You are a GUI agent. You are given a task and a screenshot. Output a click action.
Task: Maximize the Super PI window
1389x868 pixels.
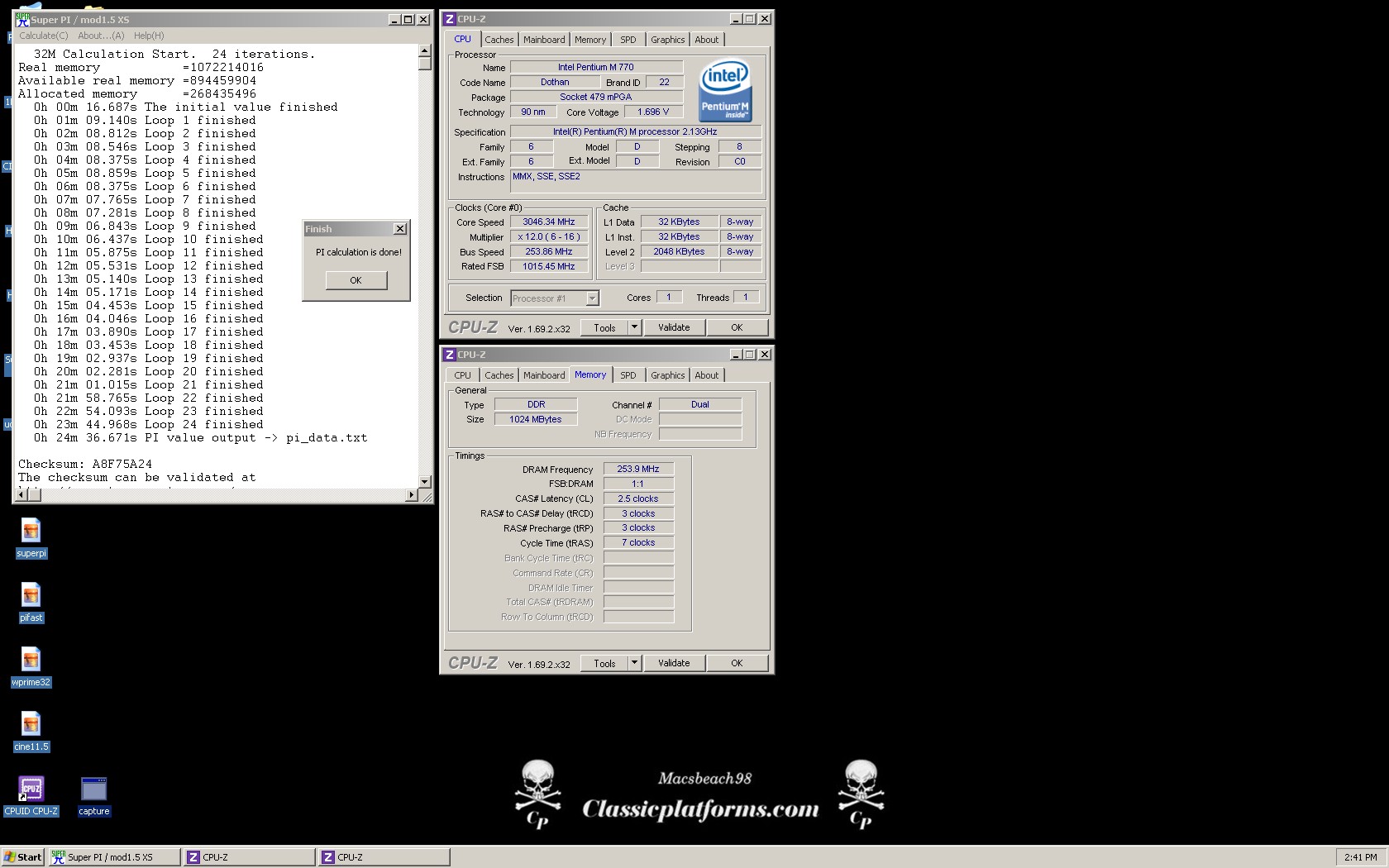[408, 19]
